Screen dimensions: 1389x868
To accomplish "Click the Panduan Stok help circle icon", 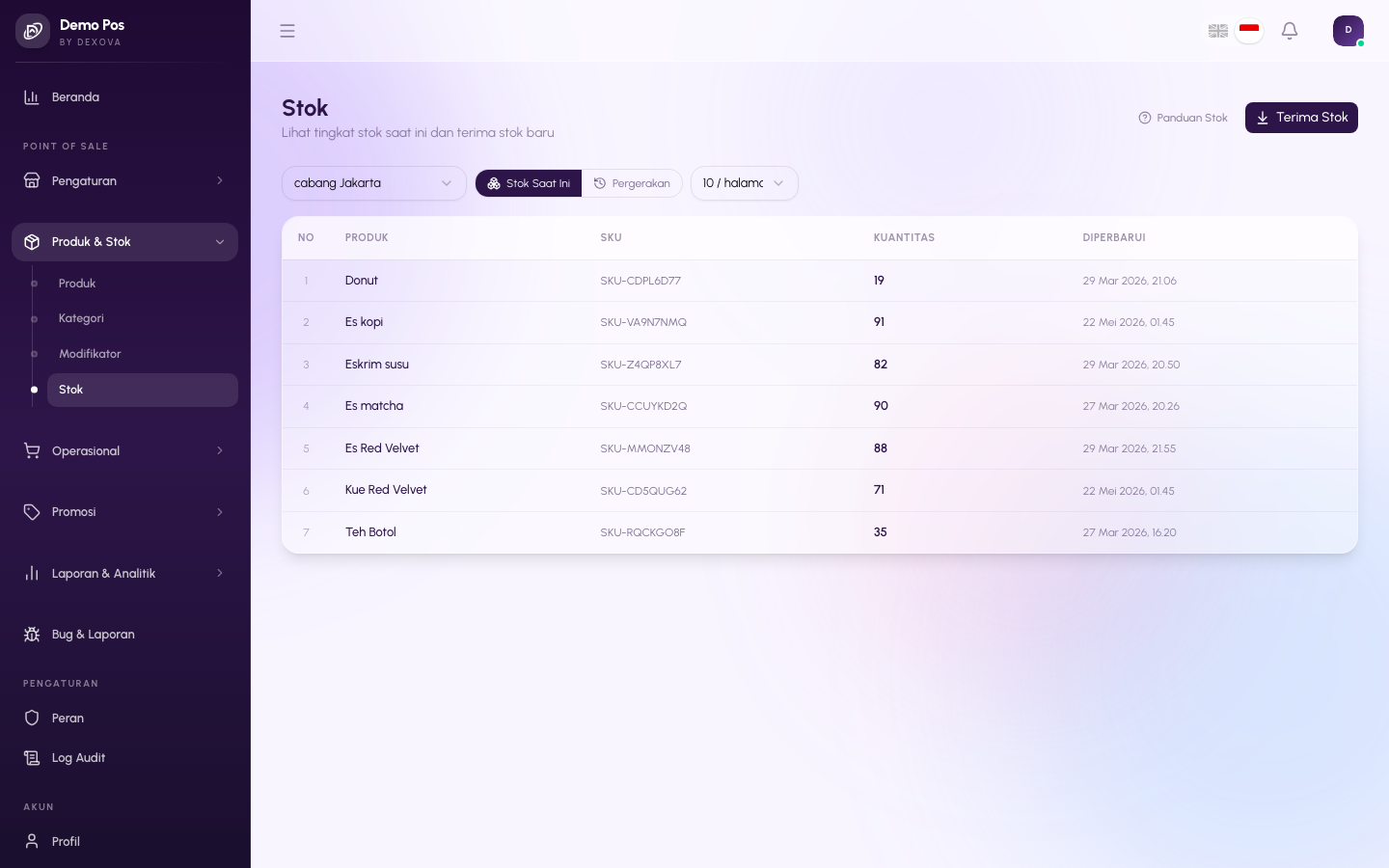I will click(1145, 118).
